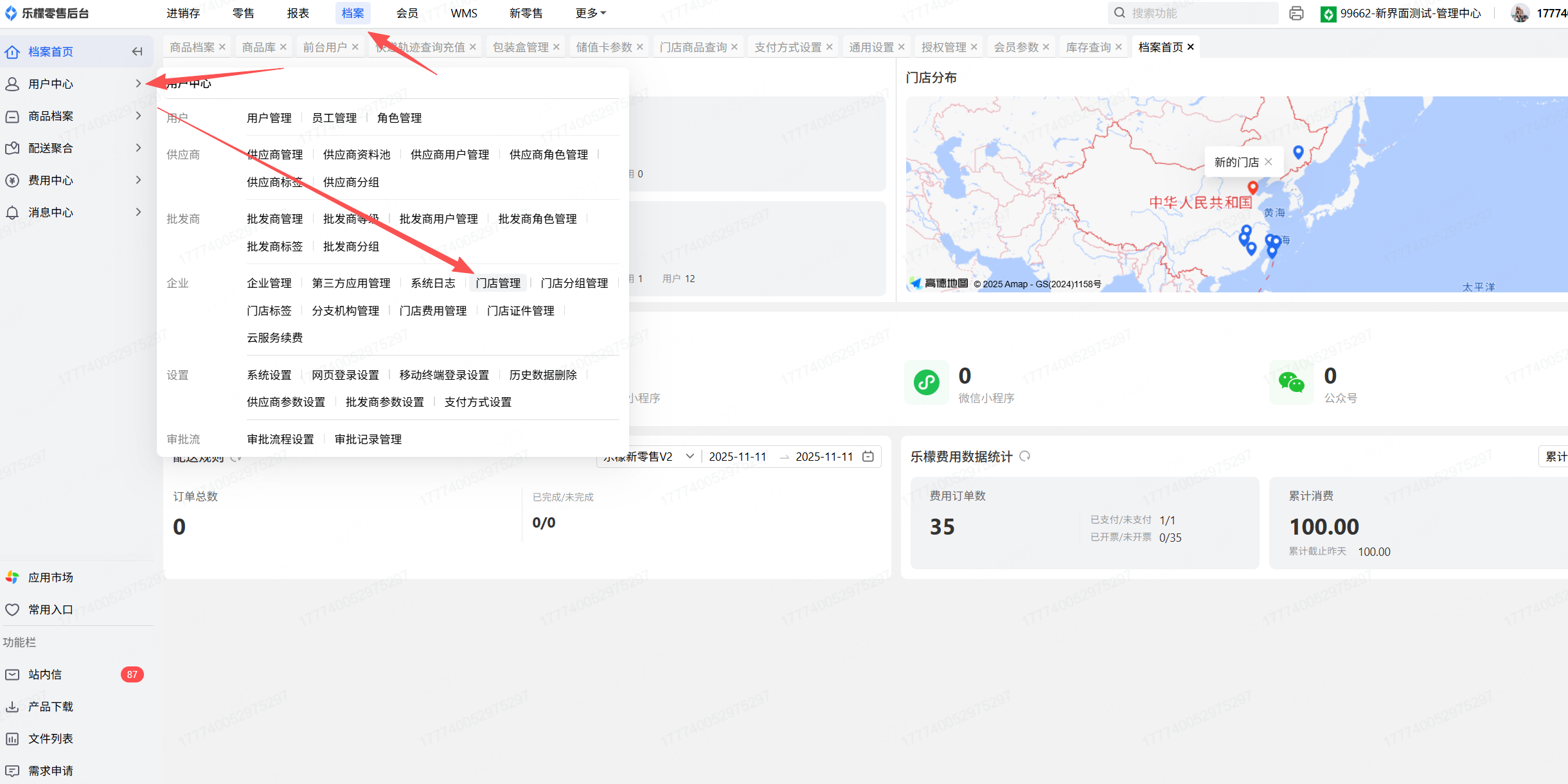Open the 更多 top menu dropdown
The height and width of the screenshot is (784, 1568).
(590, 13)
